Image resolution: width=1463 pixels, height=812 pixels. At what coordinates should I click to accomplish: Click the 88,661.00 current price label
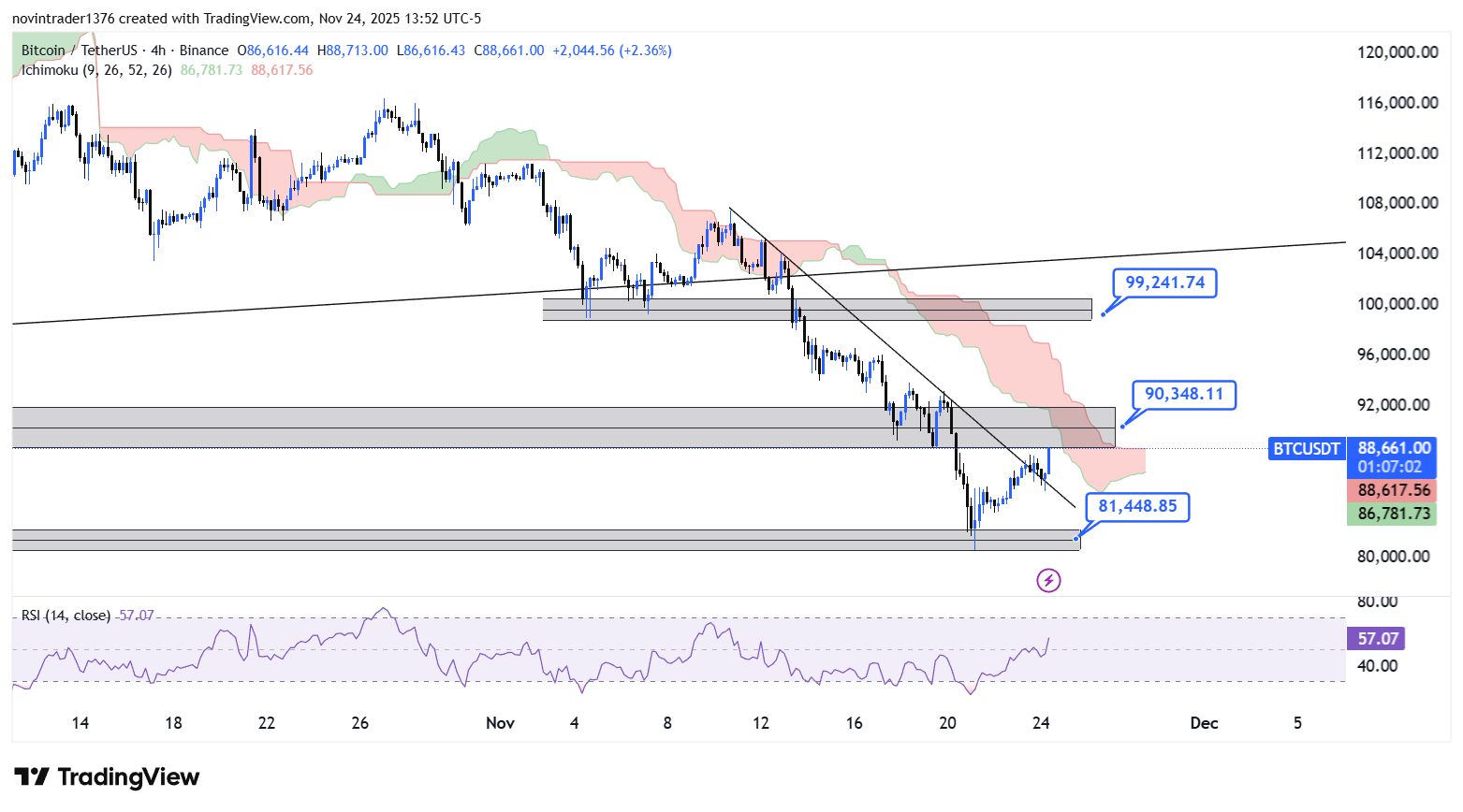1394,448
